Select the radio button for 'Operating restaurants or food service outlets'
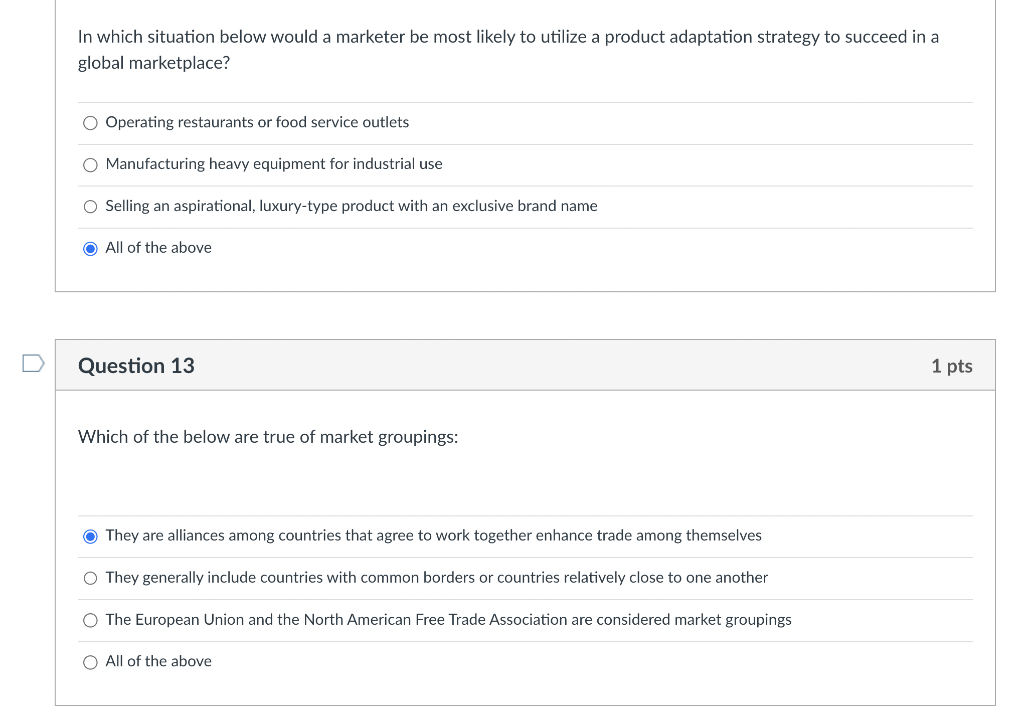This screenshot has width=1024, height=720. click(x=91, y=123)
